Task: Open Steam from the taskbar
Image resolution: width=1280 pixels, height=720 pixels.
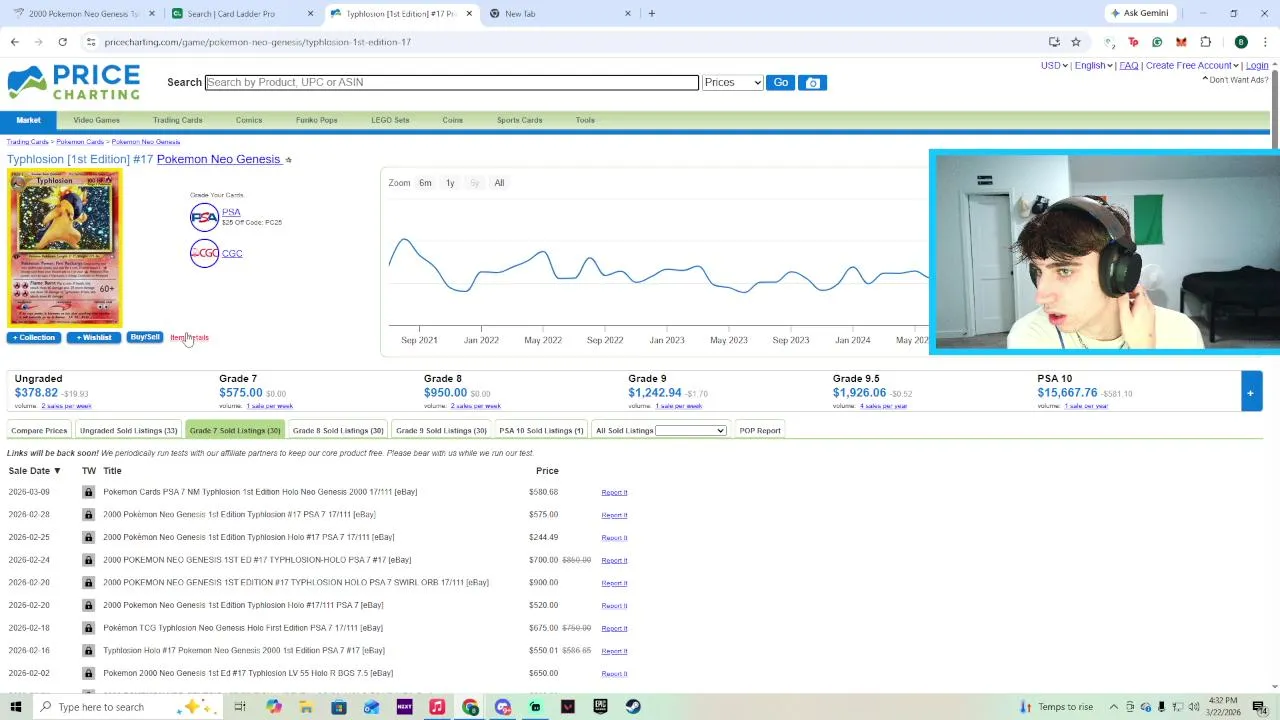Action: coord(633,707)
